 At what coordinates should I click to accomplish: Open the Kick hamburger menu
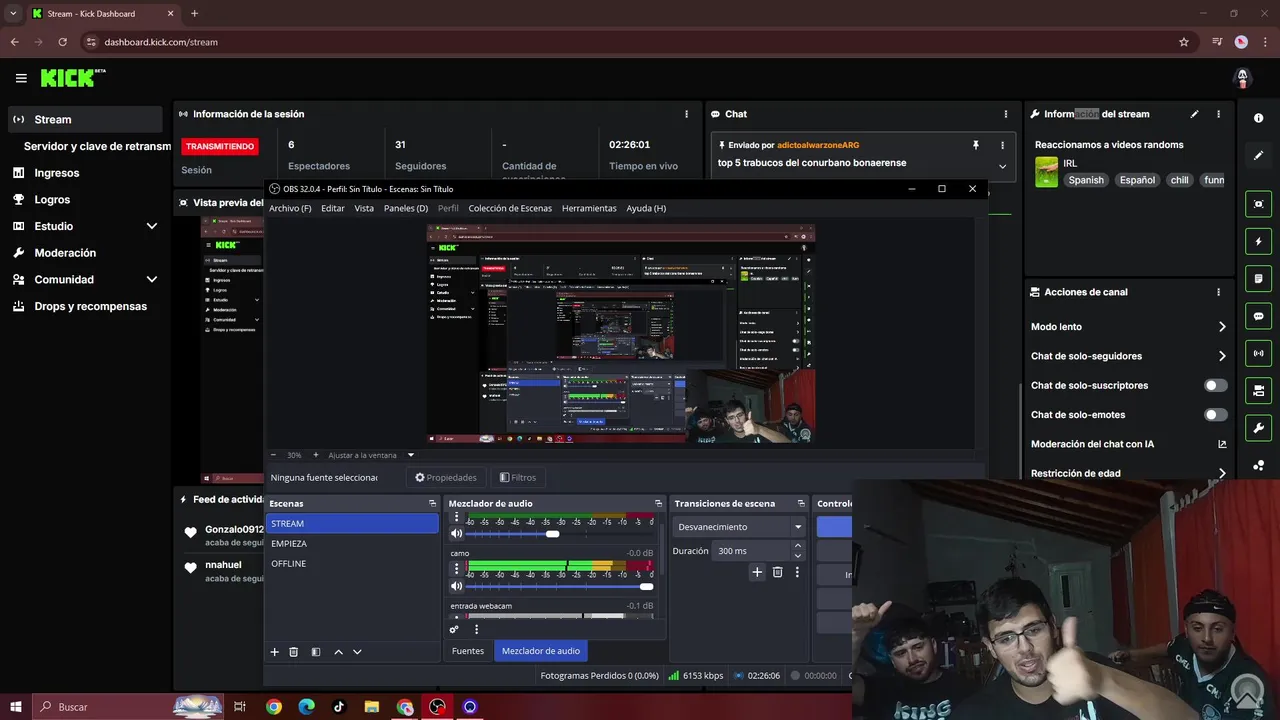21,78
